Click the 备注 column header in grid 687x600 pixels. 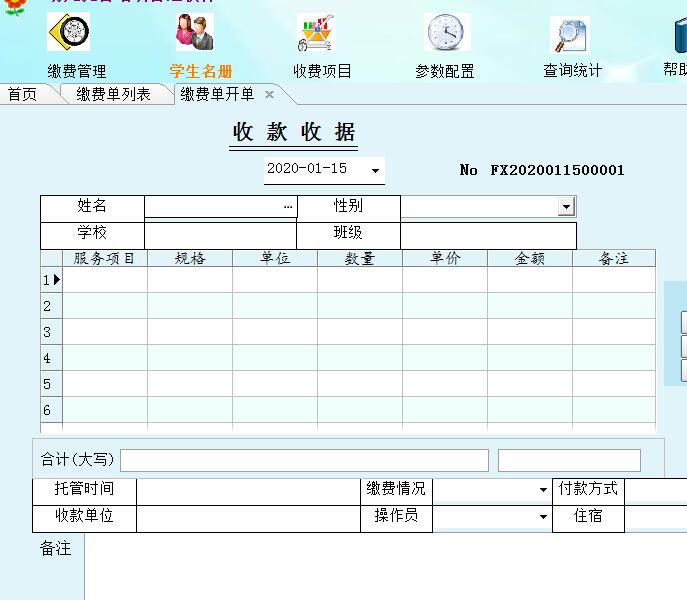614,258
